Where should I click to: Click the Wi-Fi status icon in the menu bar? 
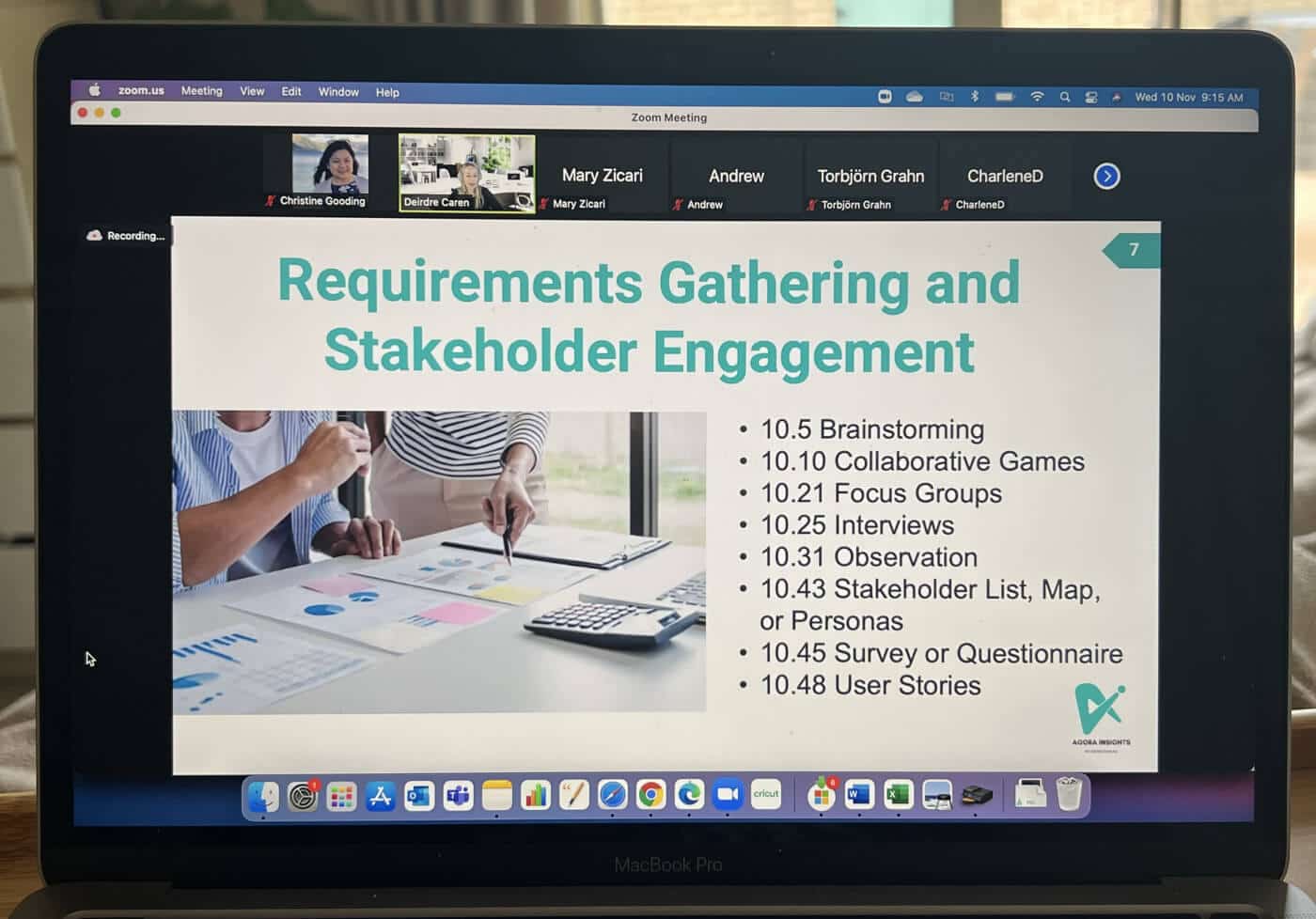click(x=1037, y=97)
